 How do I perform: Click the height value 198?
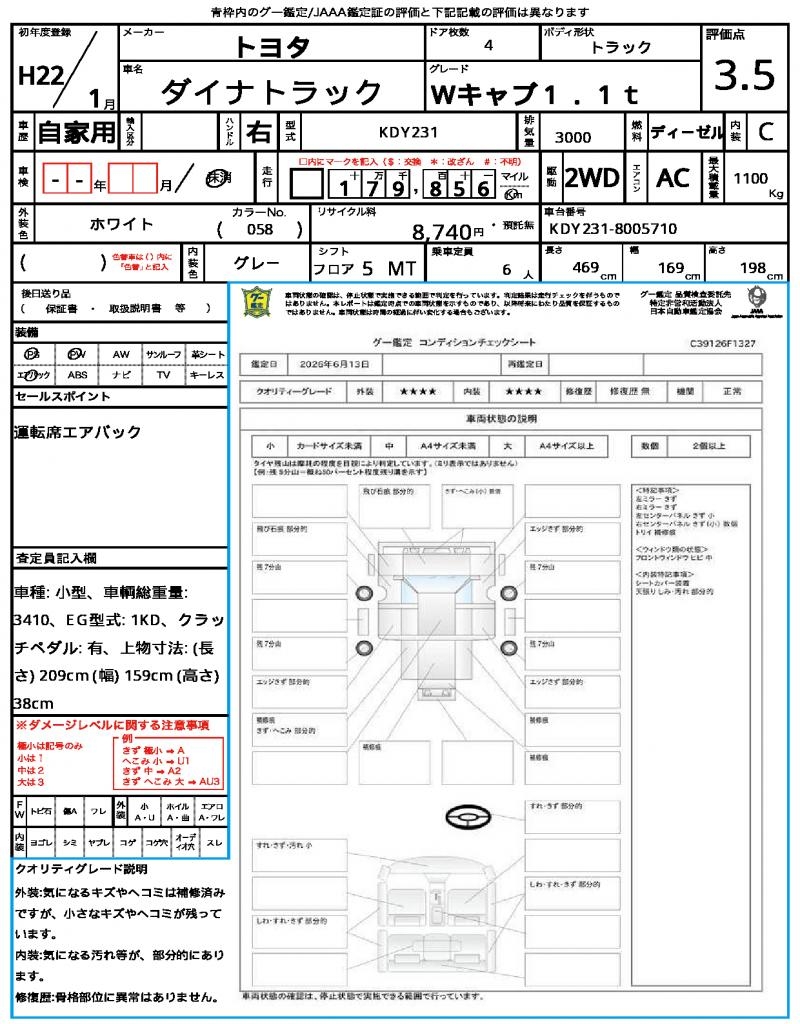pyautogui.click(x=752, y=268)
